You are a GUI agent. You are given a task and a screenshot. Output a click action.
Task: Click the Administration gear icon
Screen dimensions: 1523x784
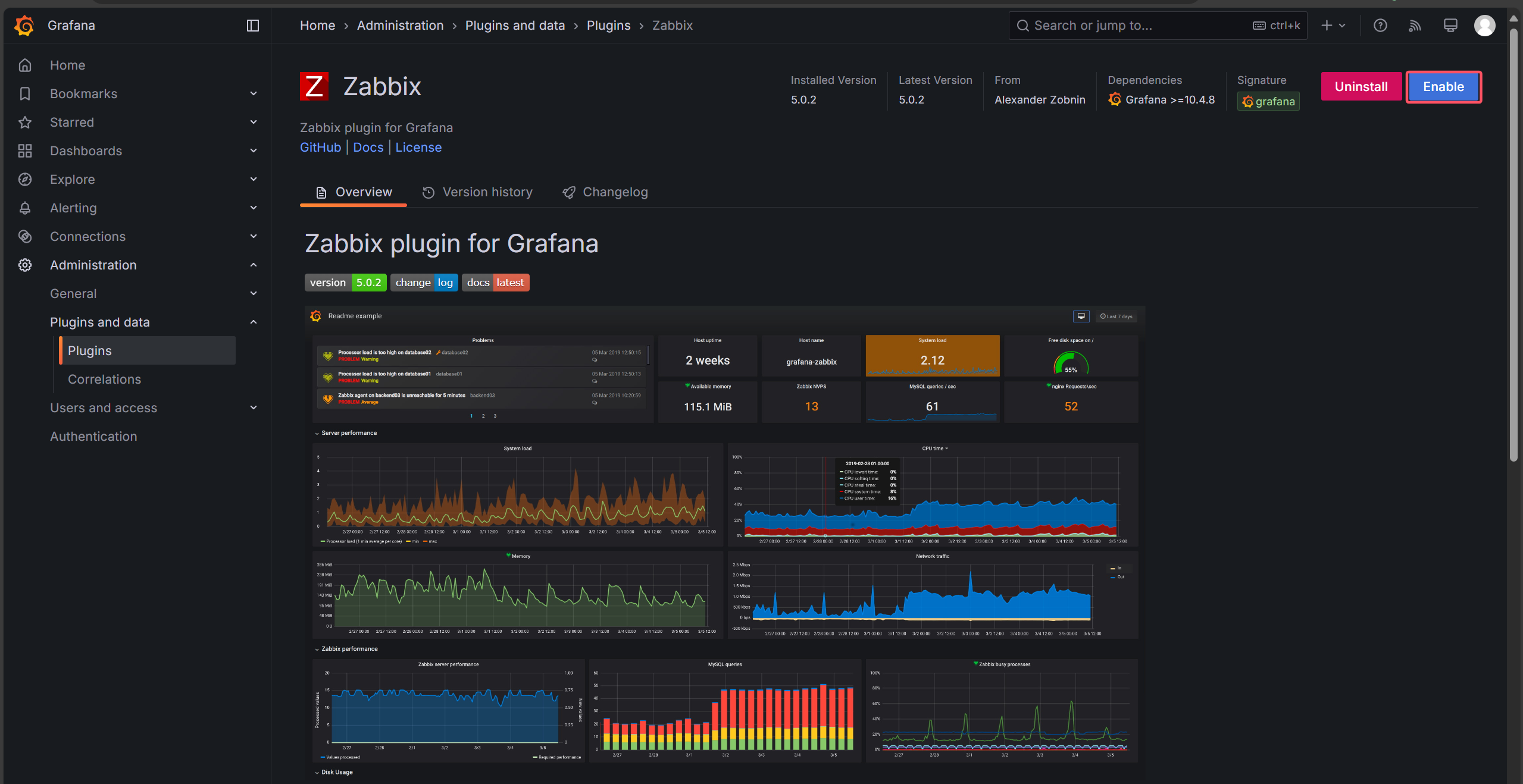pyautogui.click(x=25, y=265)
